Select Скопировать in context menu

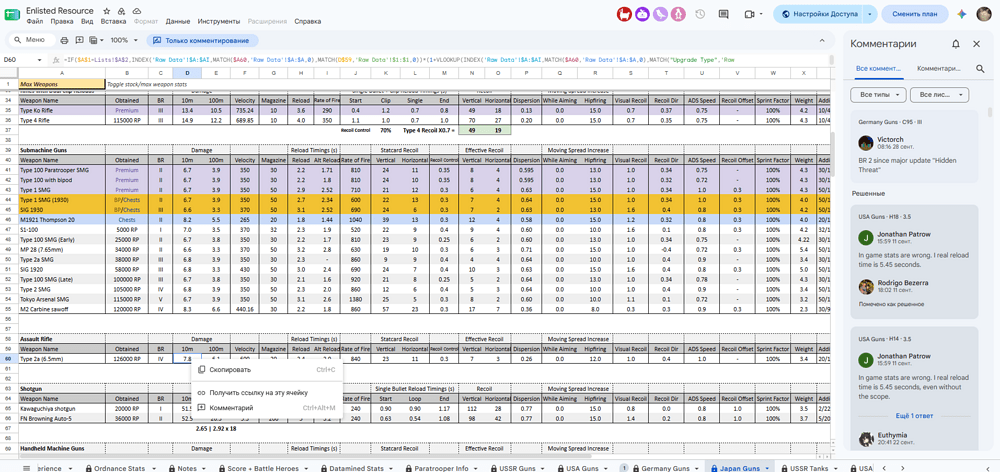tap(267, 369)
